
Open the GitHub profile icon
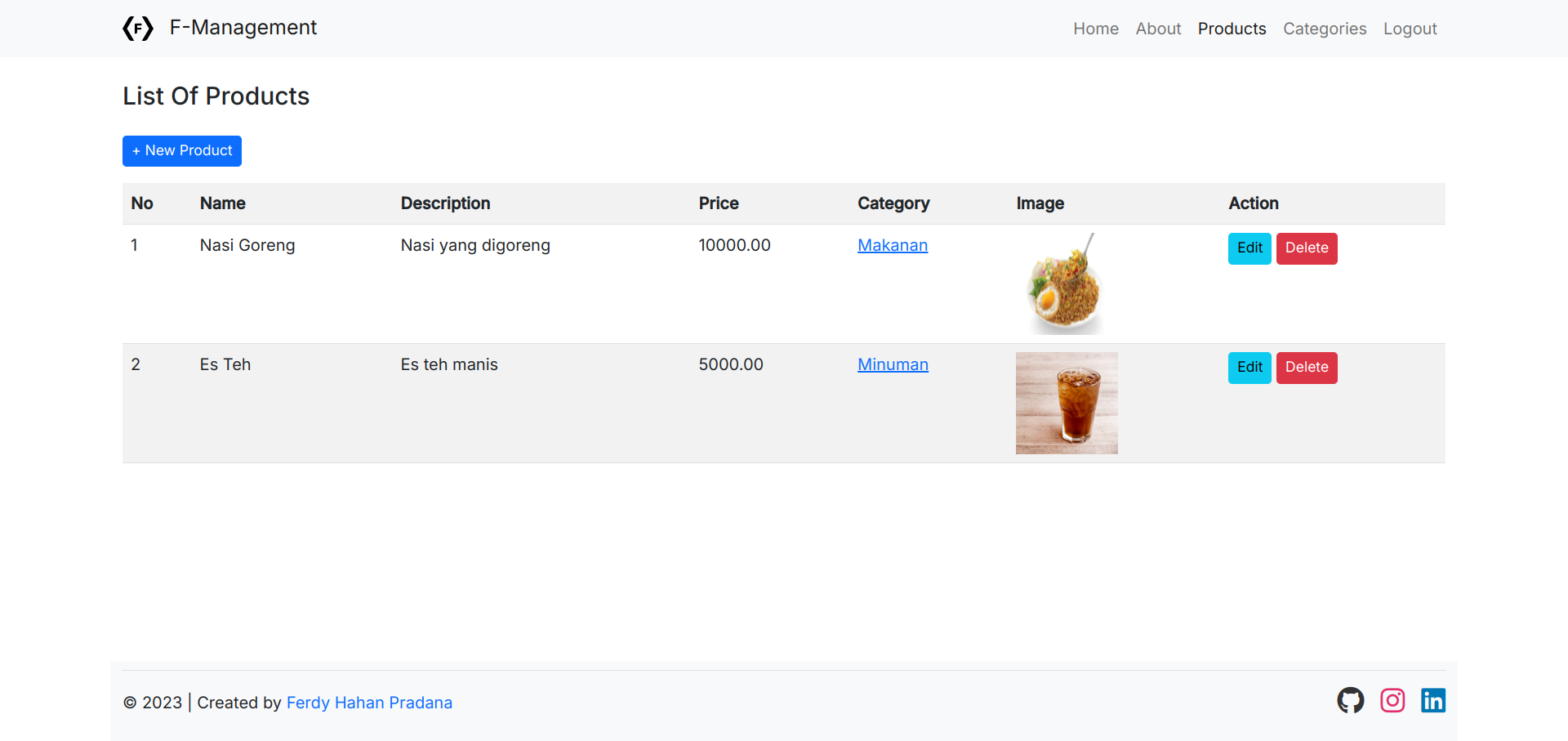click(x=1350, y=700)
